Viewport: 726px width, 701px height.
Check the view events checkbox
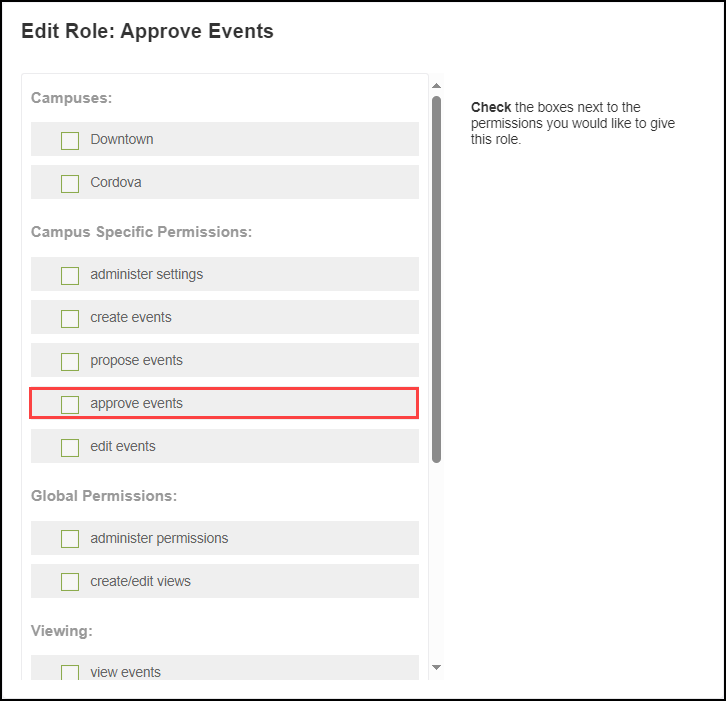(x=70, y=673)
